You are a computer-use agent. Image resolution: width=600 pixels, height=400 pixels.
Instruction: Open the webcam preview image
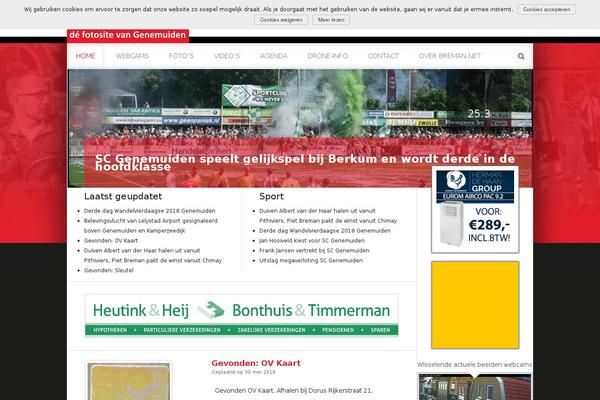click(x=475, y=387)
